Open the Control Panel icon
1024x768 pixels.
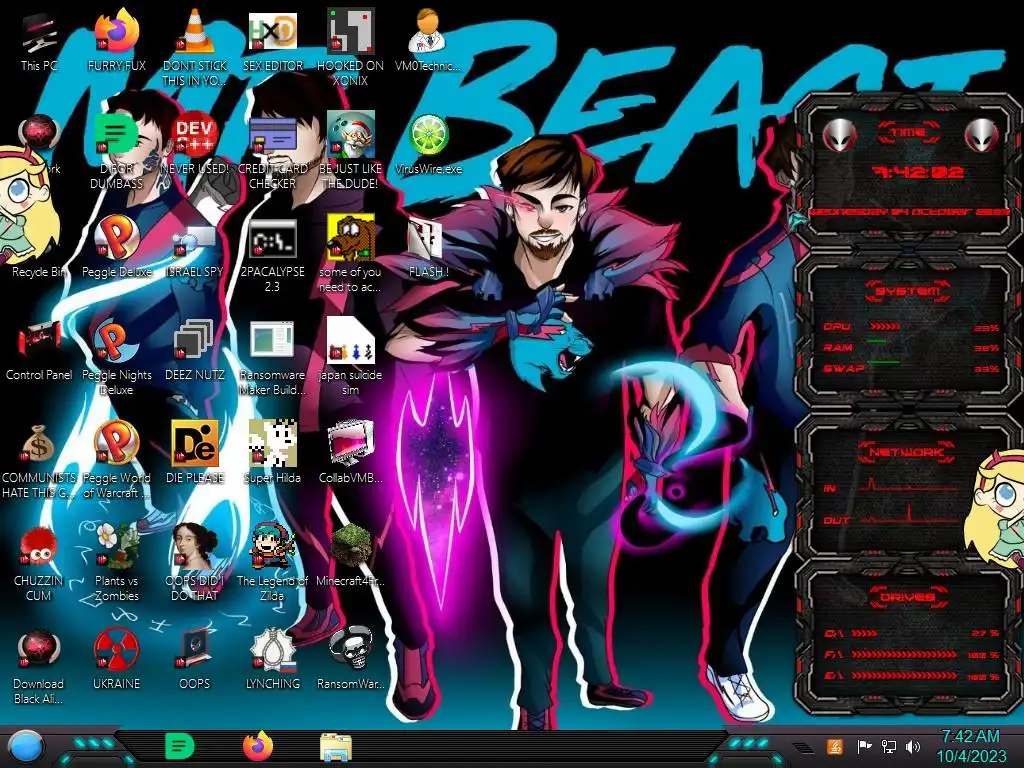coord(39,350)
